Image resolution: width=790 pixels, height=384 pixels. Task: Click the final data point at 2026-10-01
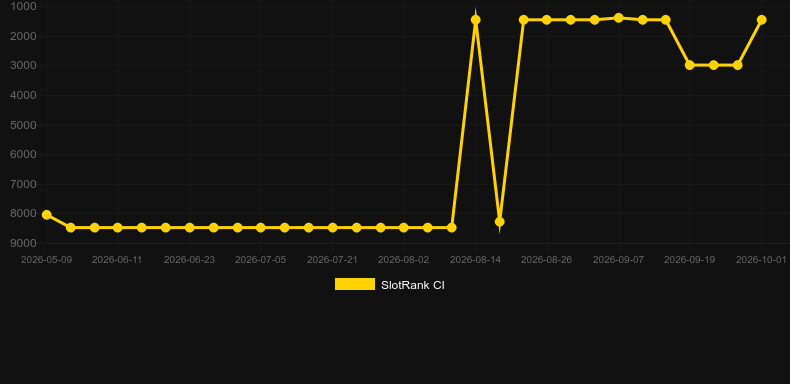(x=762, y=20)
